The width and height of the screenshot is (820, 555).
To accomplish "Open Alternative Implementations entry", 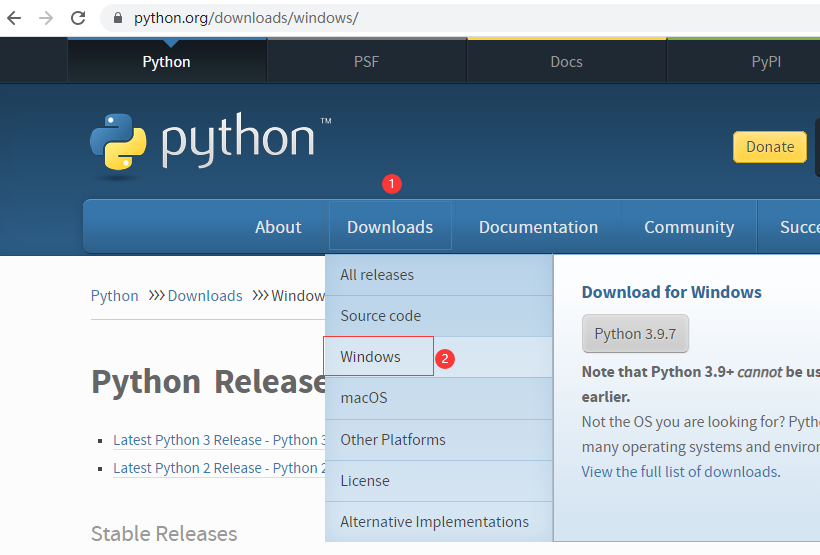I will tap(439, 522).
